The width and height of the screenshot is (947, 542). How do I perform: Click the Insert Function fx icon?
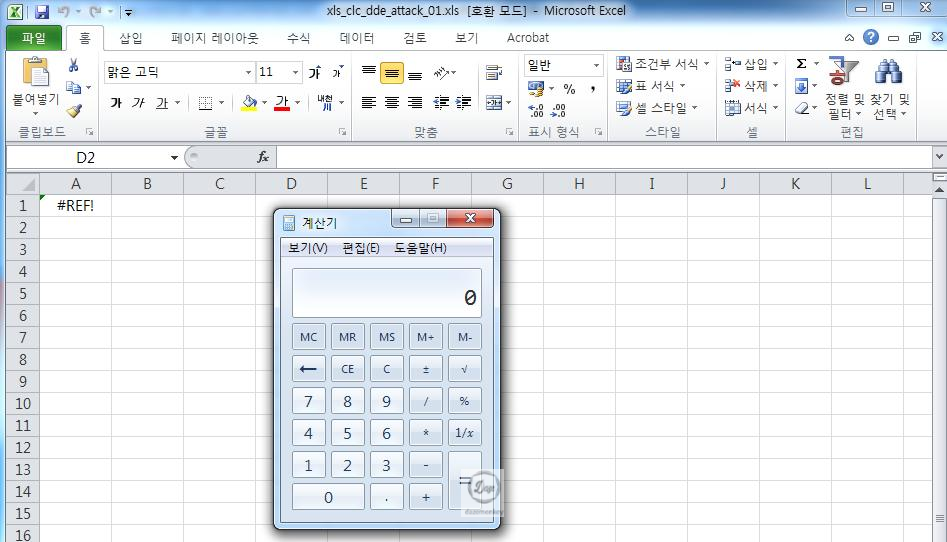[263, 157]
